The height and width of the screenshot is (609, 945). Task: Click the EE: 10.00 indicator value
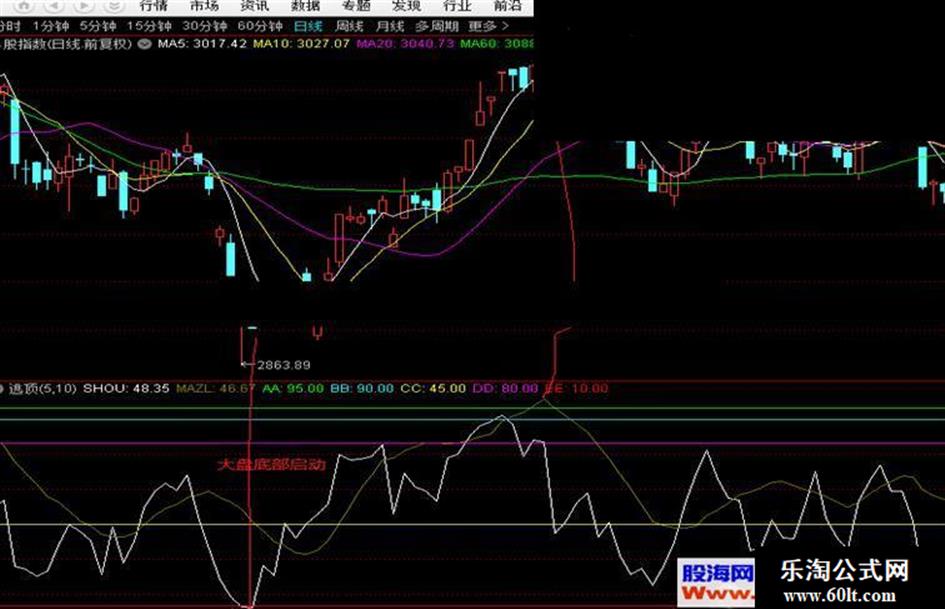pos(576,388)
